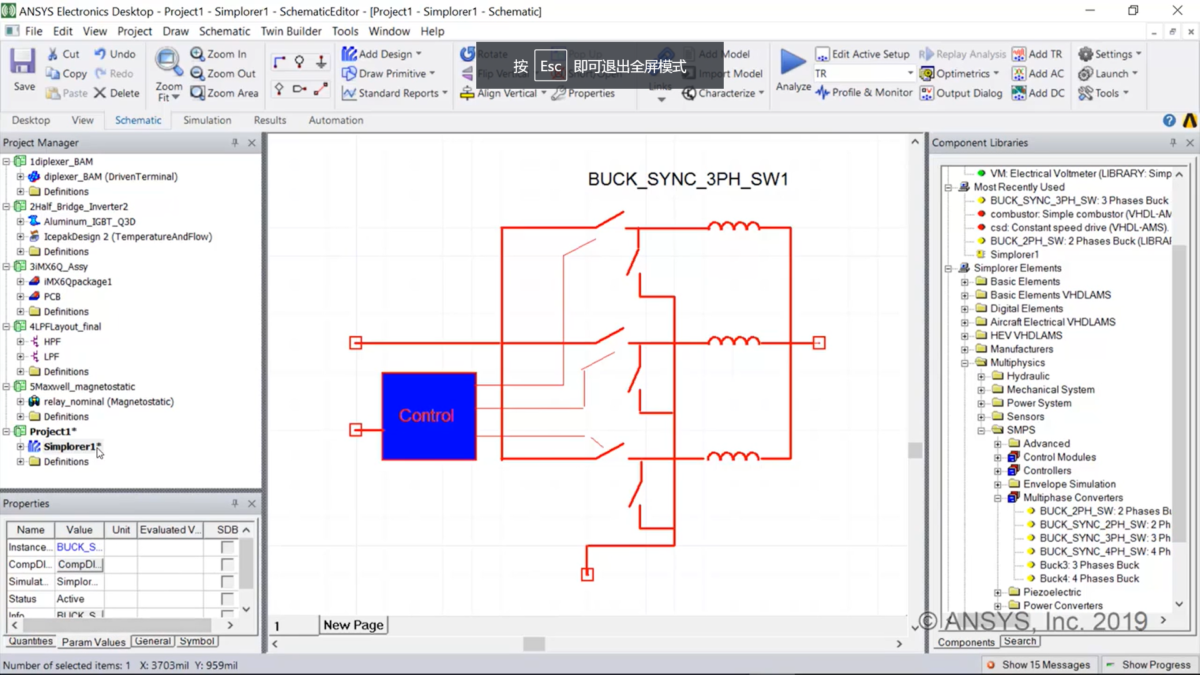Select the ground symbol tool icon
1200x675 pixels.
[x=321, y=62]
